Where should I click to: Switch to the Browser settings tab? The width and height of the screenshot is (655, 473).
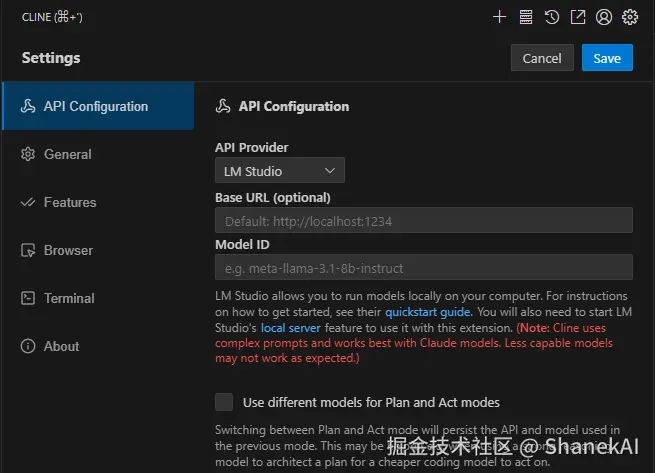(x=98, y=250)
